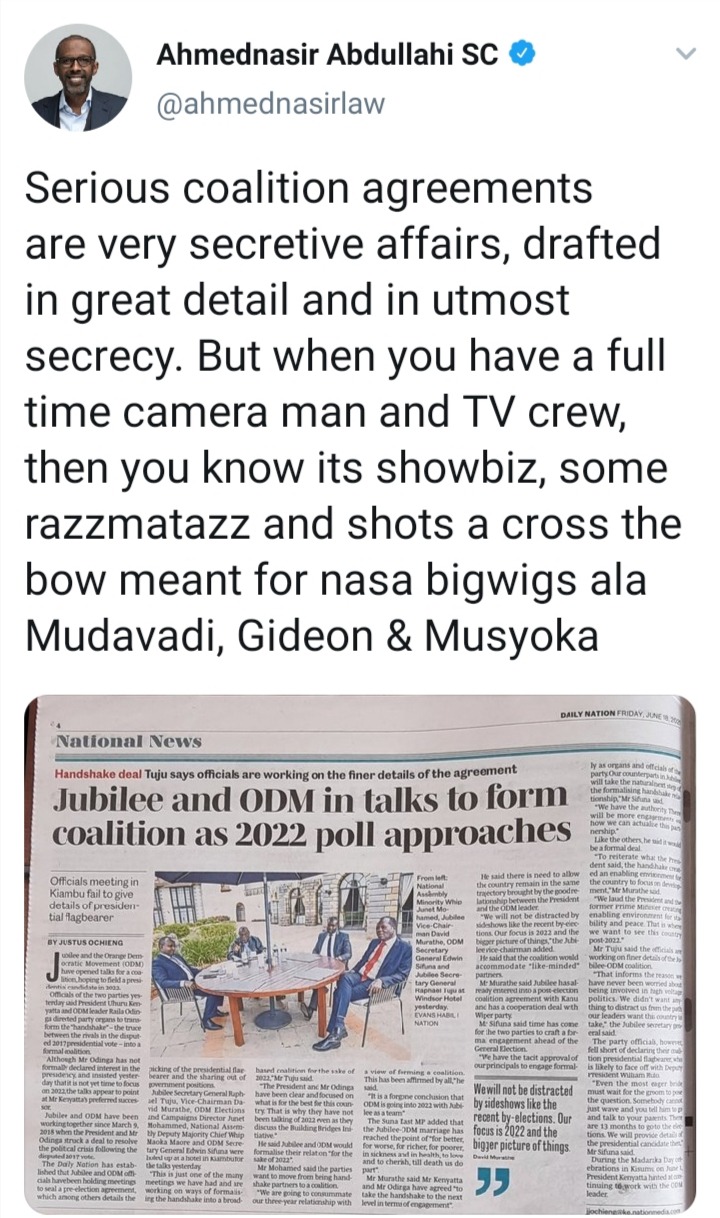
Task: Click the blue verified badge
Action: point(522,55)
